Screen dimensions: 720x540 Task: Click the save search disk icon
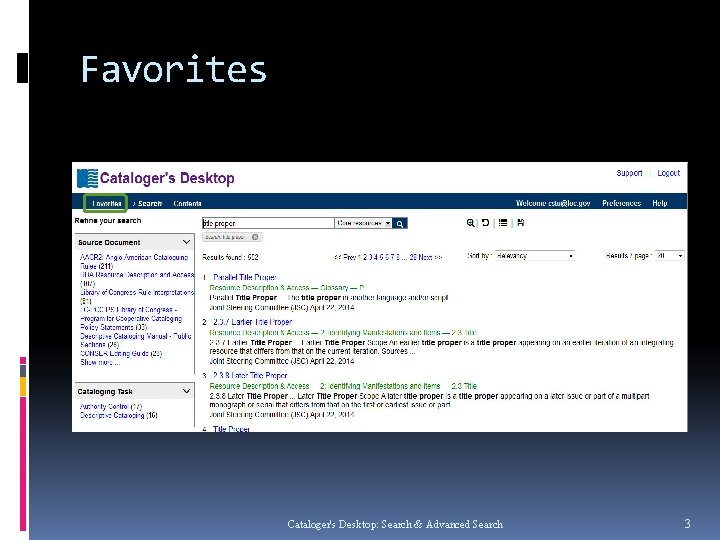(x=520, y=223)
